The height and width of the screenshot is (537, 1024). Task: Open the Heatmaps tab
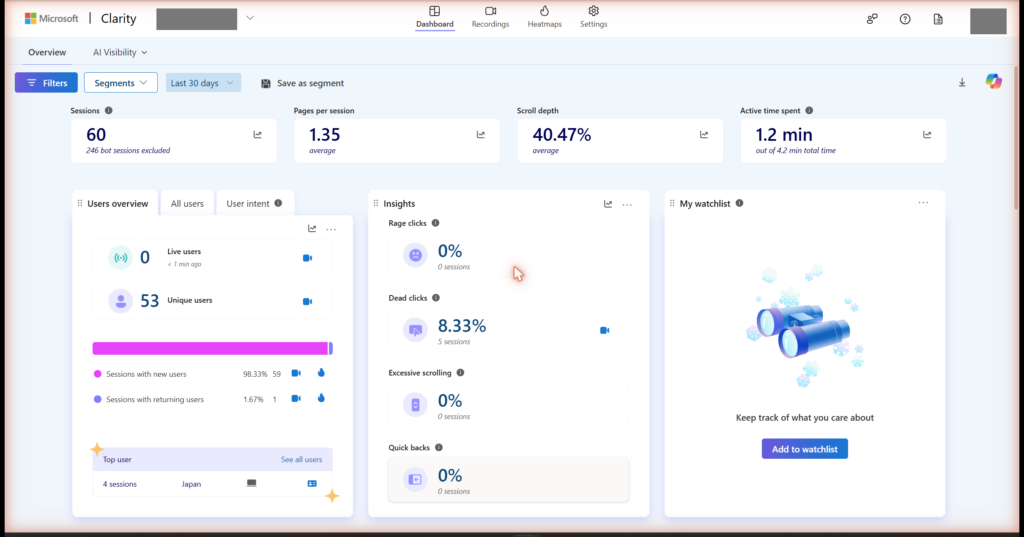click(x=545, y=17)
